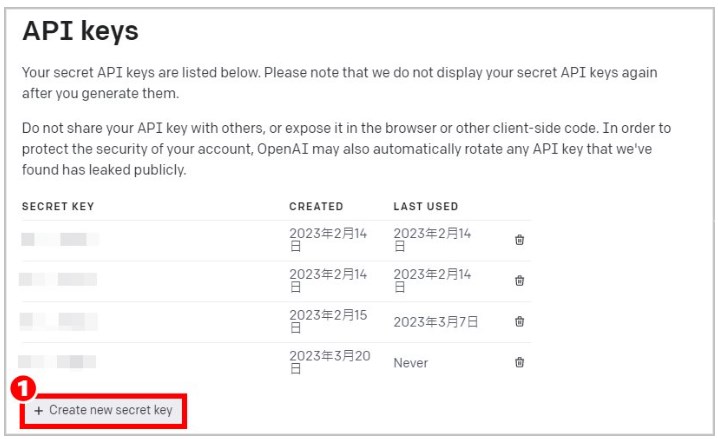Remove the key that was never used
The width and height of the screenshot is (718, 439).
pos(519,362)
